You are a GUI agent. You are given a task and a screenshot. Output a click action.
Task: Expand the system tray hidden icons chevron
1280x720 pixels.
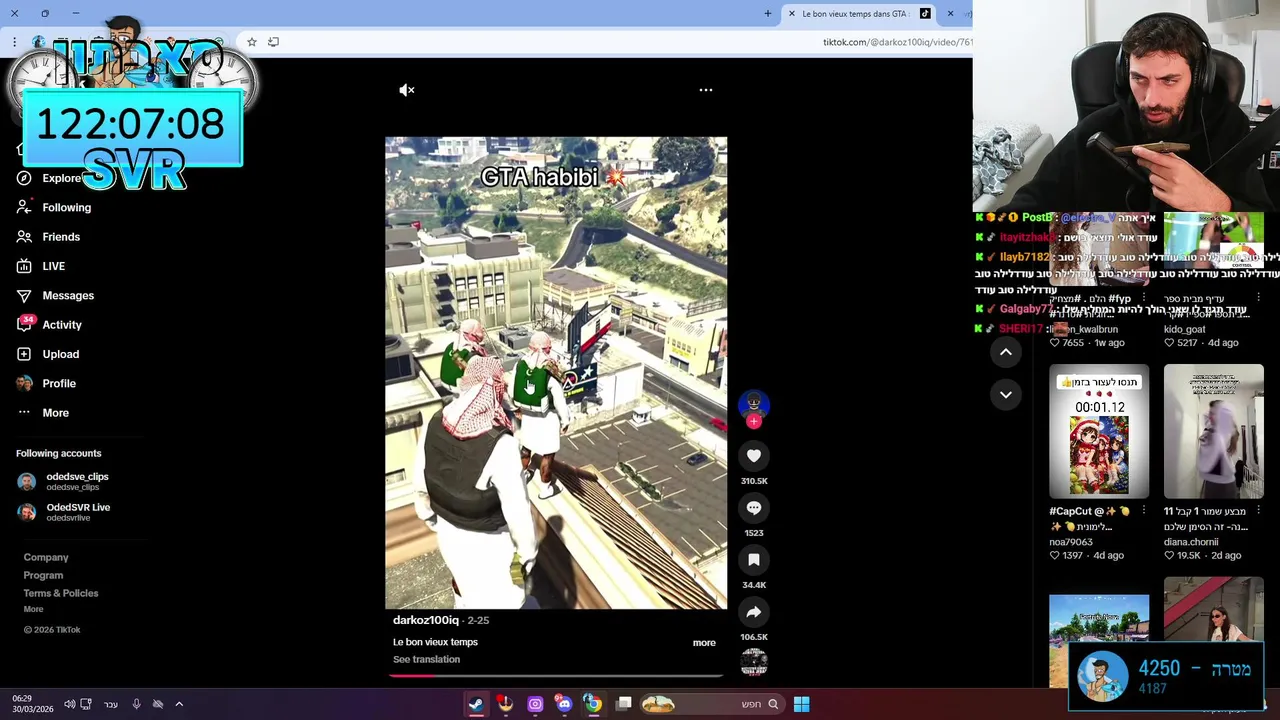(x=179, y=704)
